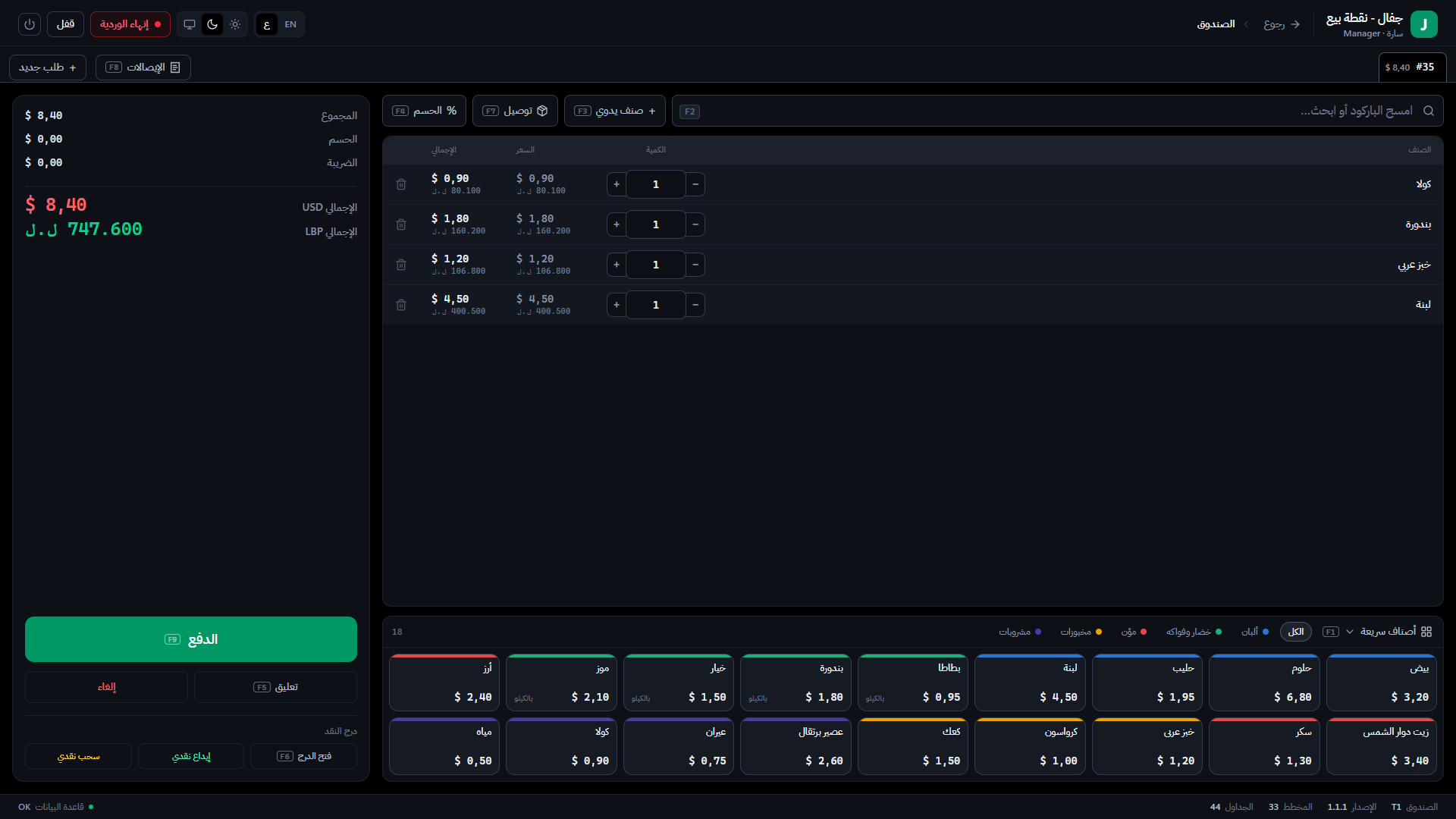This screenshot has width=1456, height=819.
Task: Click the green الدفع pay button
Action: click(x=191, y=639)
